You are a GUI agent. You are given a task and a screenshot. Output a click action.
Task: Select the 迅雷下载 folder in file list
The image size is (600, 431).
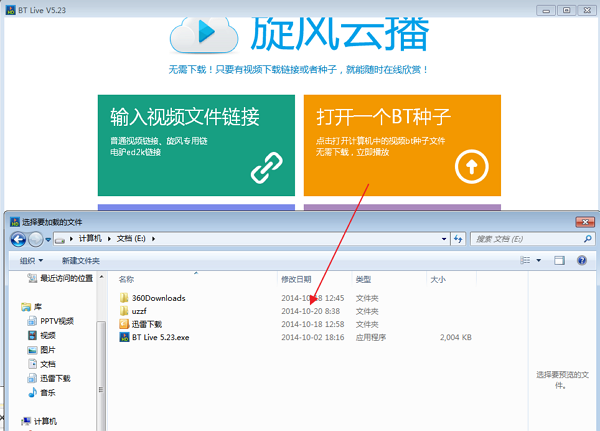click(x=147, y=324)
